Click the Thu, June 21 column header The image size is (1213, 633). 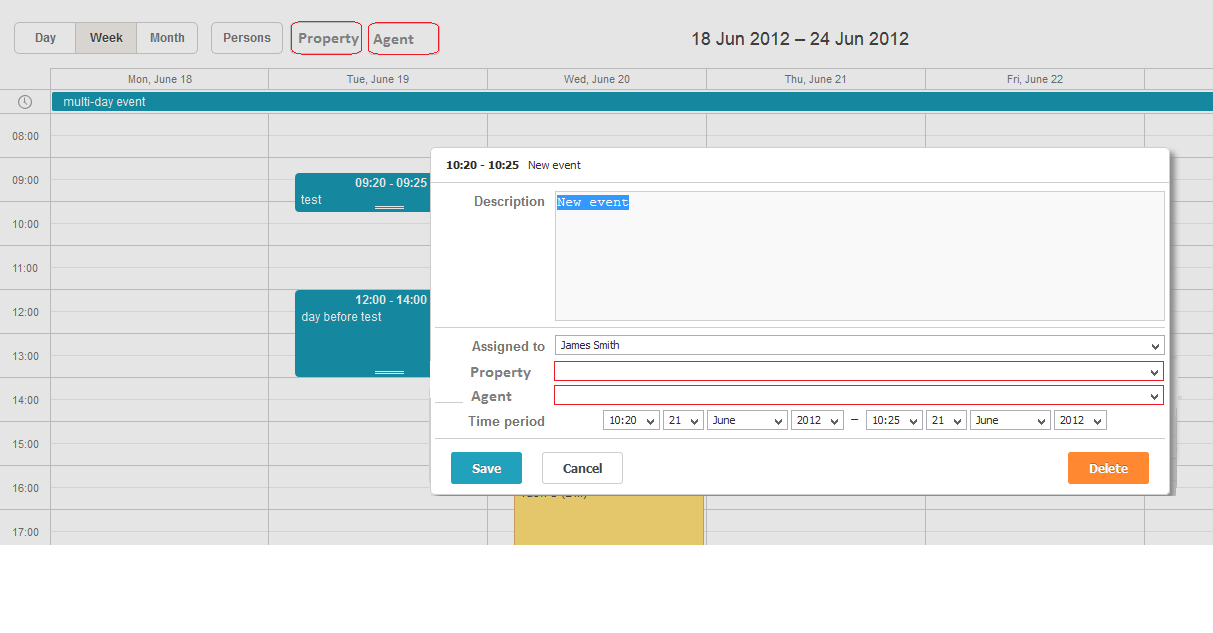[x=816, y=79]
